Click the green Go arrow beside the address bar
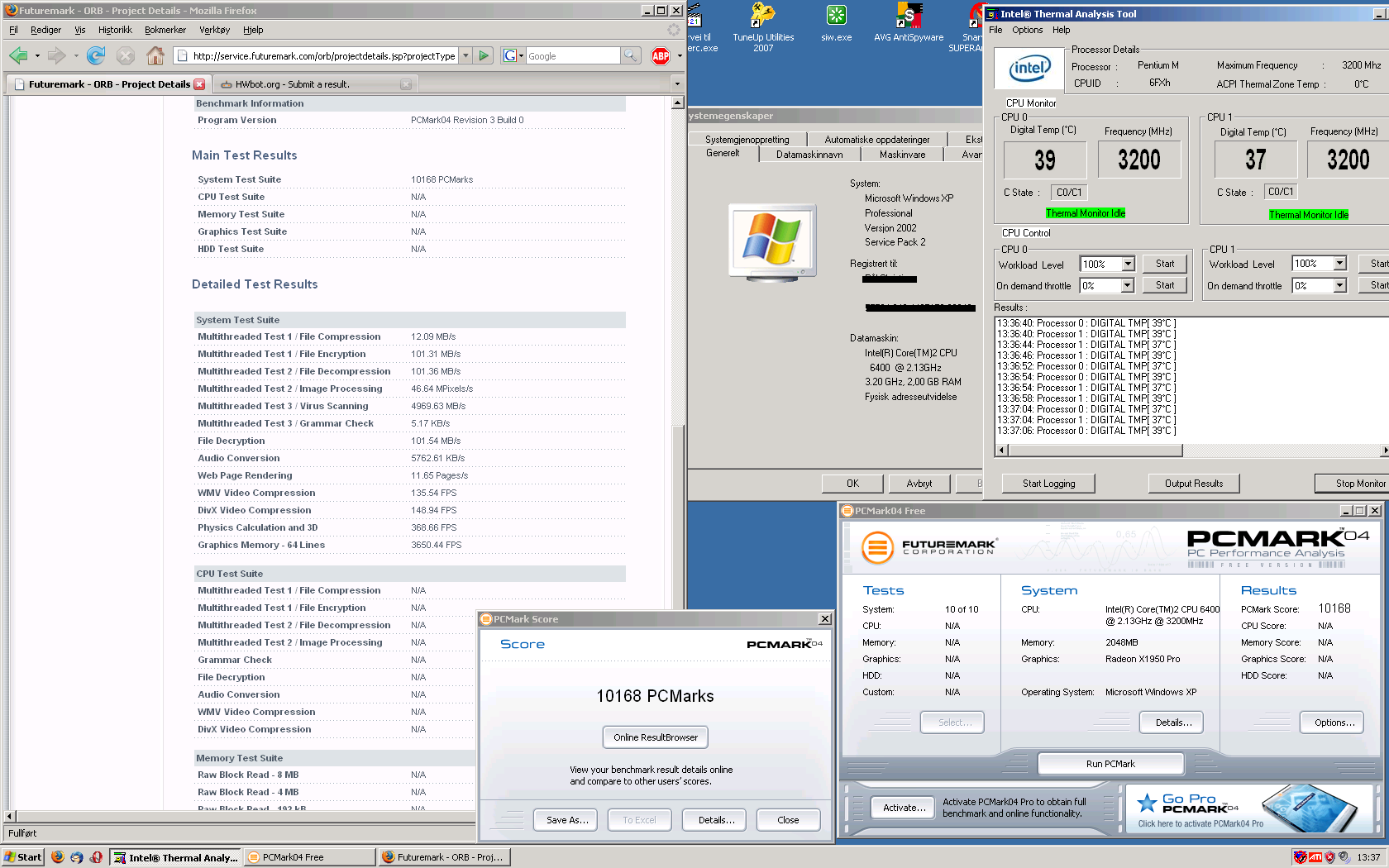1389x868 pixels. click(484, 55)
